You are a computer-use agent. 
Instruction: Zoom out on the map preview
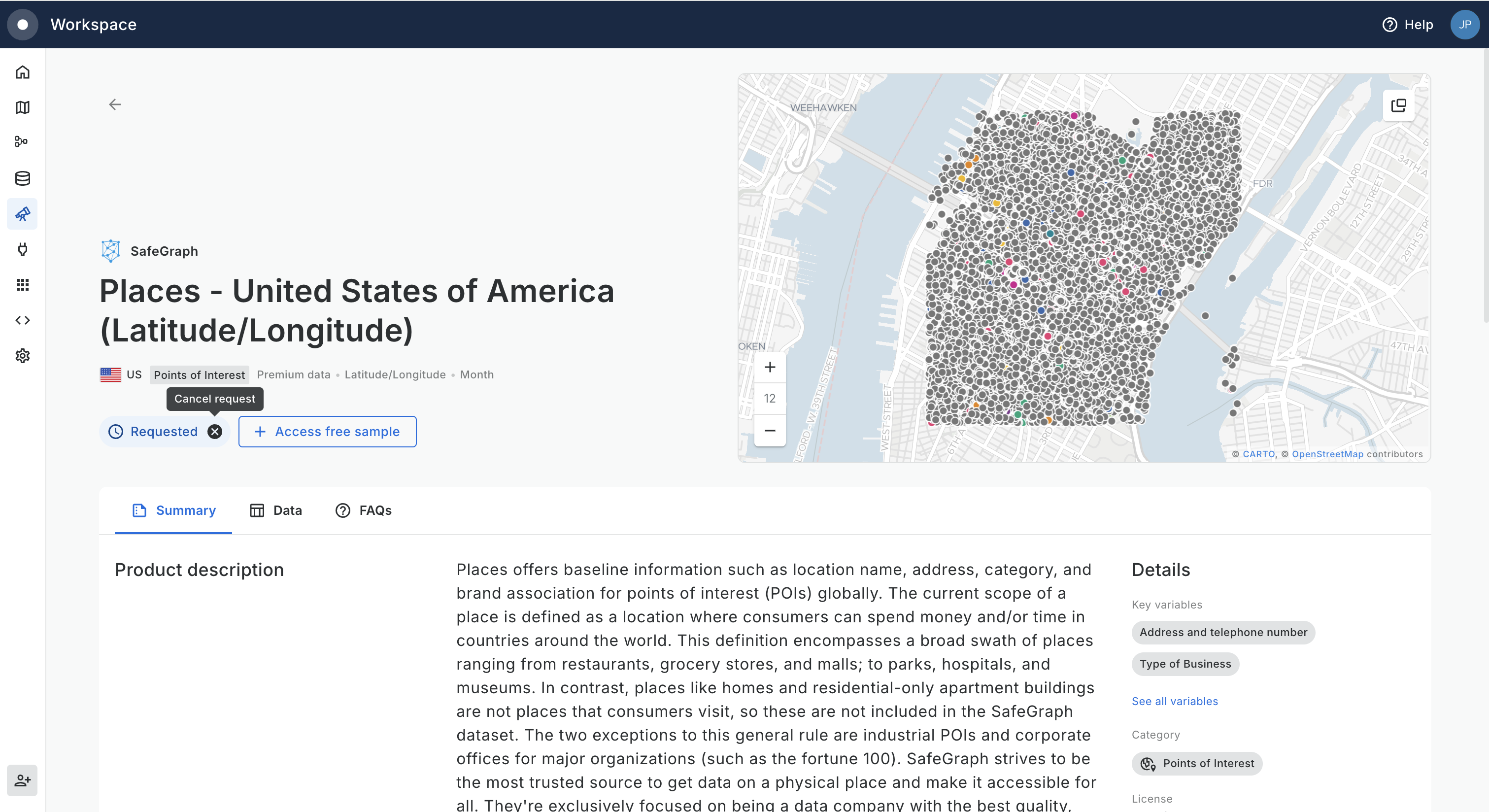(x=769, y=431)
